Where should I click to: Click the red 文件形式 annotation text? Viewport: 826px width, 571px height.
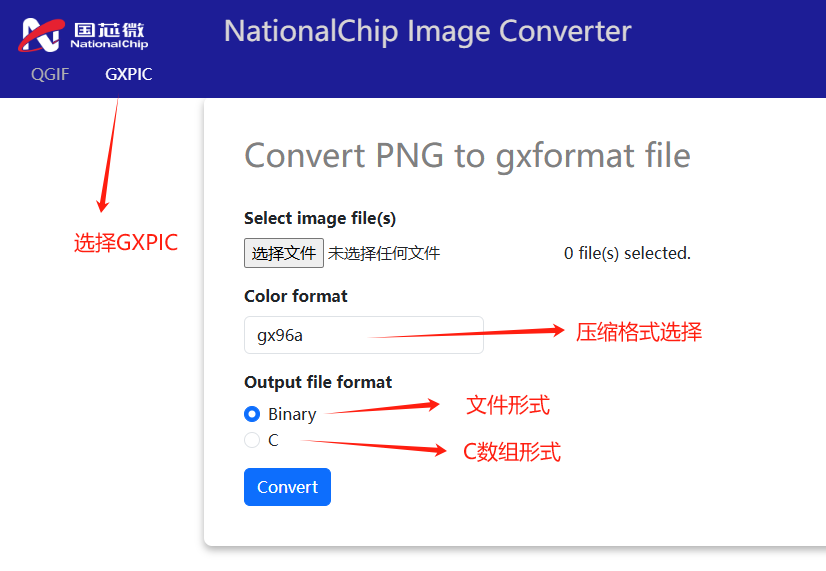(508, 405)
